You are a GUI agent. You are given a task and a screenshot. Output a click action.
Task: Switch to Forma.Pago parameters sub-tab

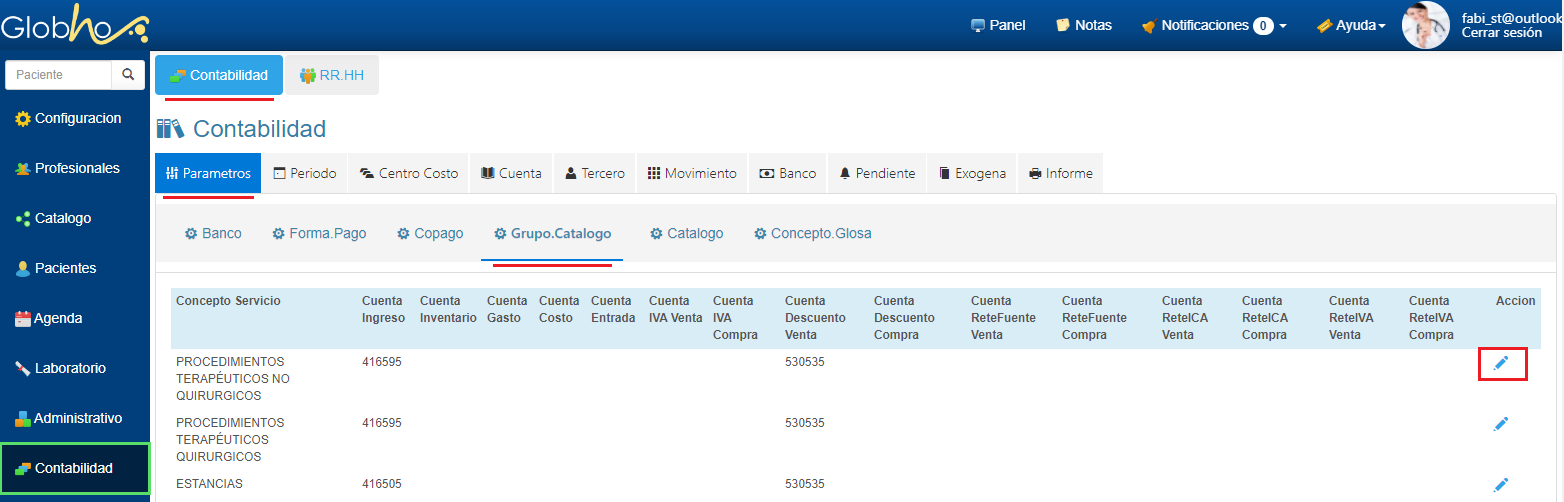point(319,233)
